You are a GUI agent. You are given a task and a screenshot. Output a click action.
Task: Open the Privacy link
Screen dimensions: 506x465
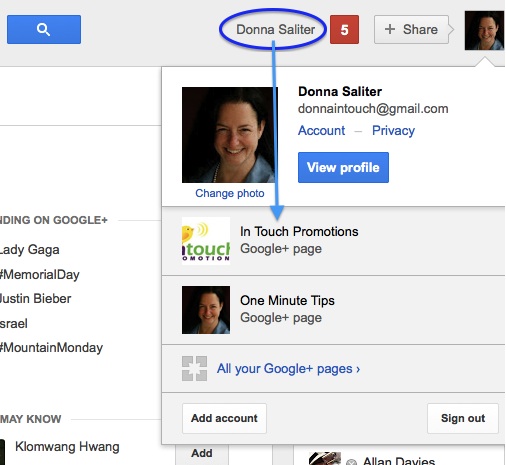[393, 130]
